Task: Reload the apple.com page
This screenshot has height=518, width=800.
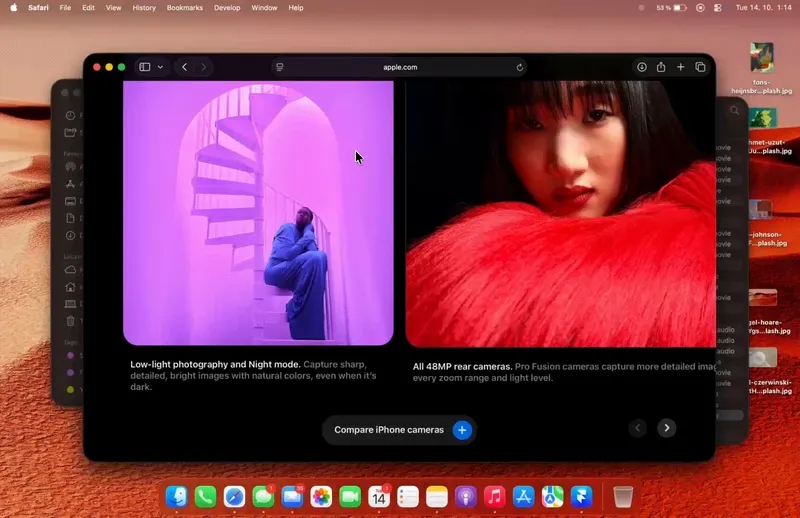Action: click(x=519, y=67)
